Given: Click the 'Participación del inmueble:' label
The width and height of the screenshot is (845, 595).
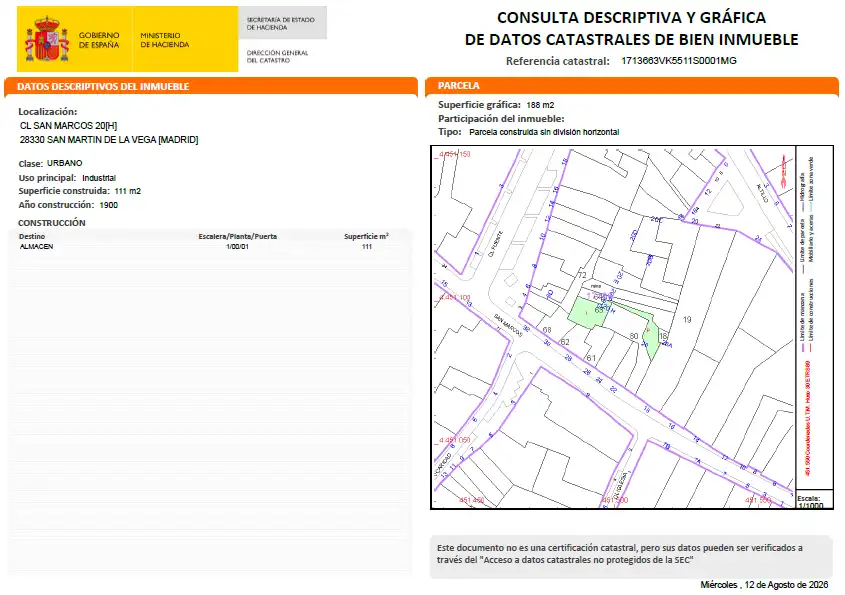Looking at the screenshot, I should [x=501, y=119].
